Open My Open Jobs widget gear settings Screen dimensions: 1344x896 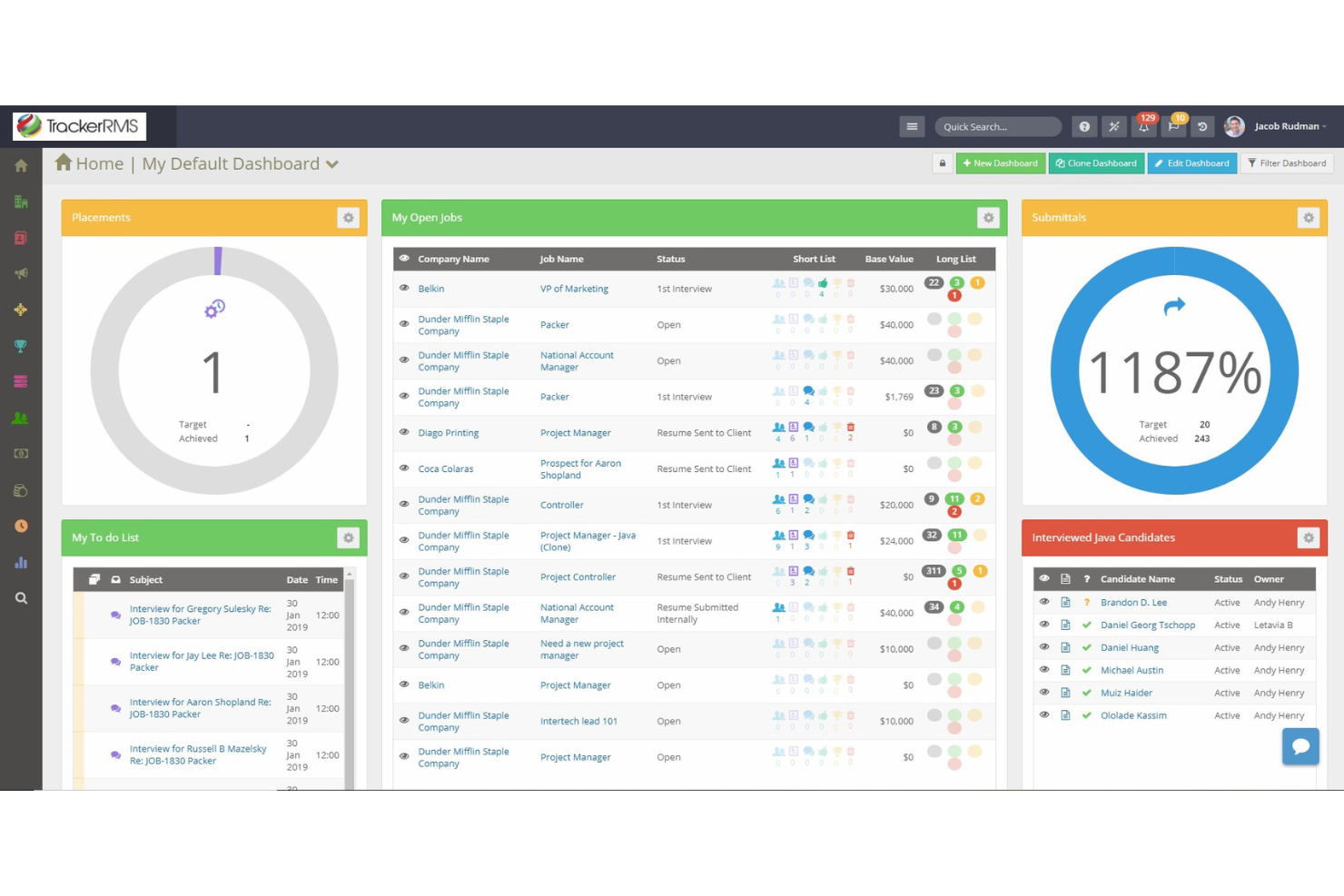(988, 218)
